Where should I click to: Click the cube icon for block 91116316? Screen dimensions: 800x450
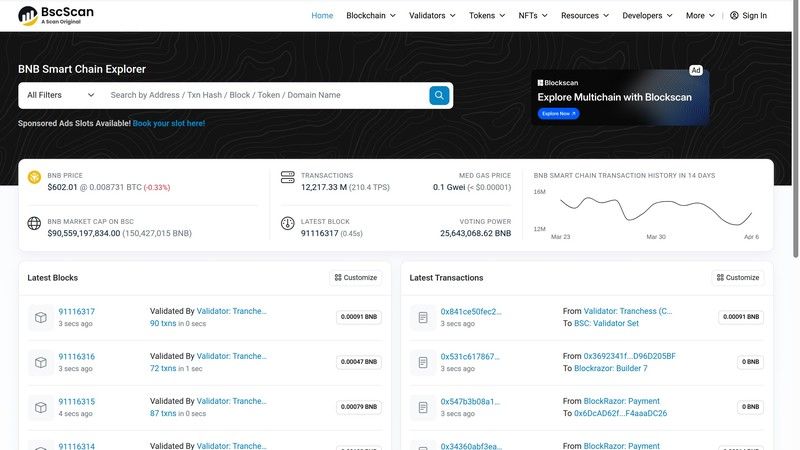pos(41,362)
